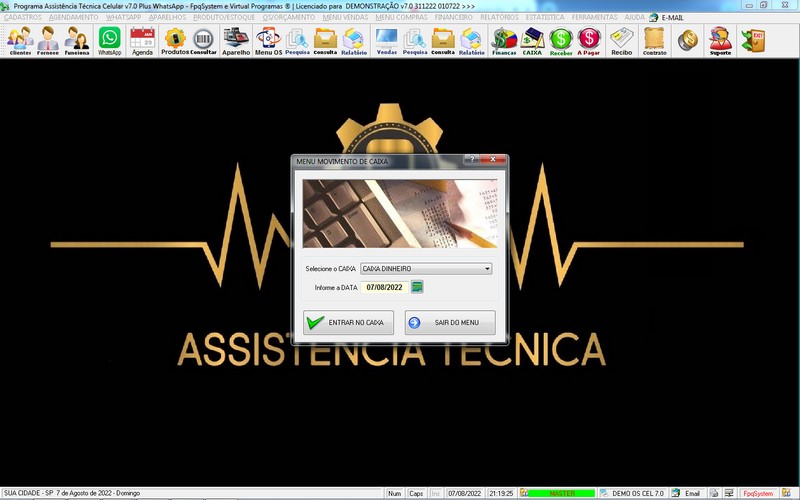This screenshot has width=800, height=500.
Task: Open the MENU COMPRAS menu
Action: 402,17
